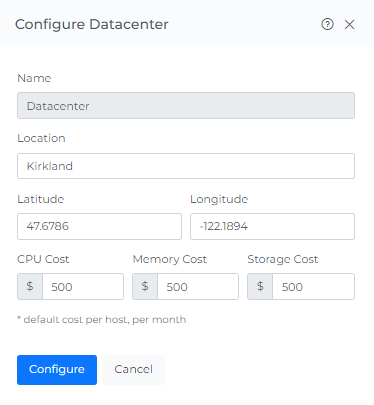The width and height of the screenshot is (374, 405).
Task: Open the help question mark icon
Action: point(327,24)
